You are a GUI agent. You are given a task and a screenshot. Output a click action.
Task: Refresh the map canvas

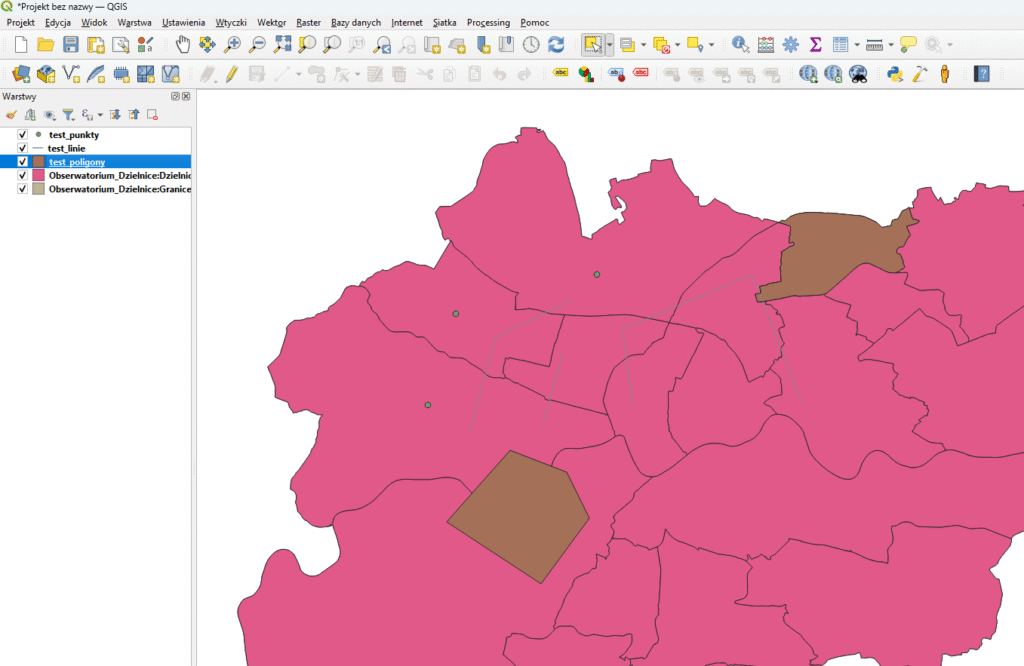coord(556,44)
